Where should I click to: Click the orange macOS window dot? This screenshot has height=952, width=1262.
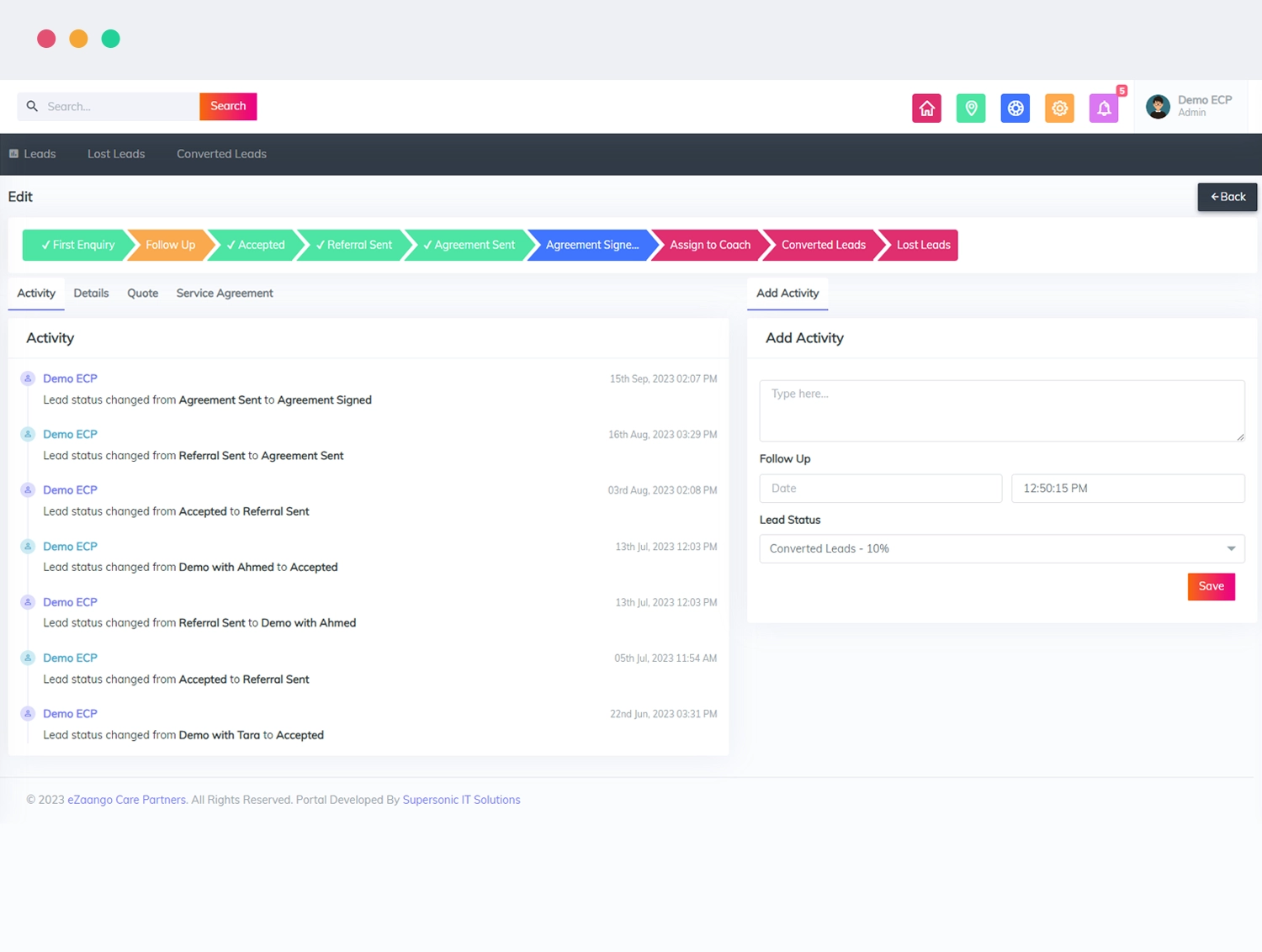pyautogui.click(x=78, y=39)
